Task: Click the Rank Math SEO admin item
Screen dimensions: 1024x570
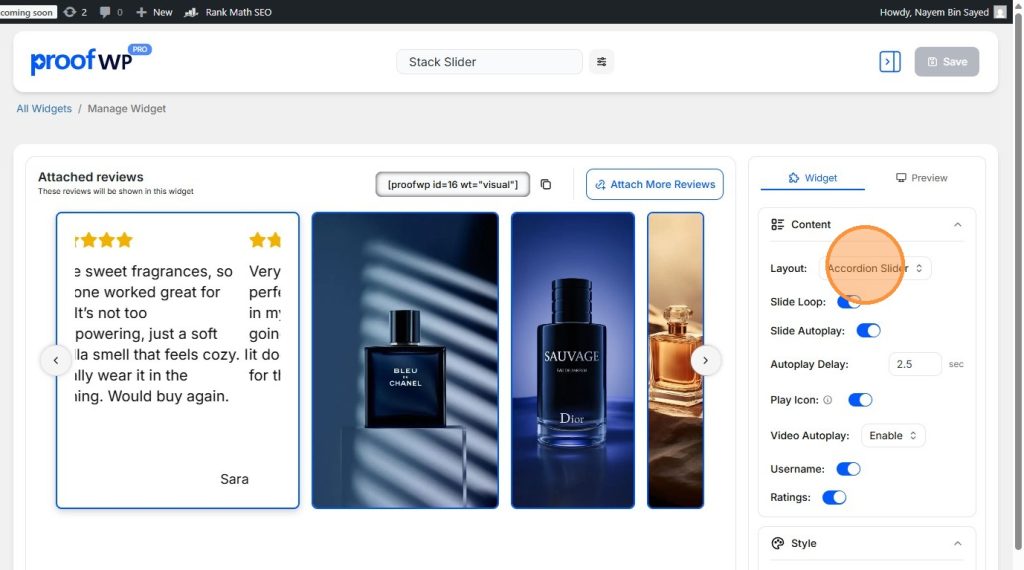Action: 228,12
